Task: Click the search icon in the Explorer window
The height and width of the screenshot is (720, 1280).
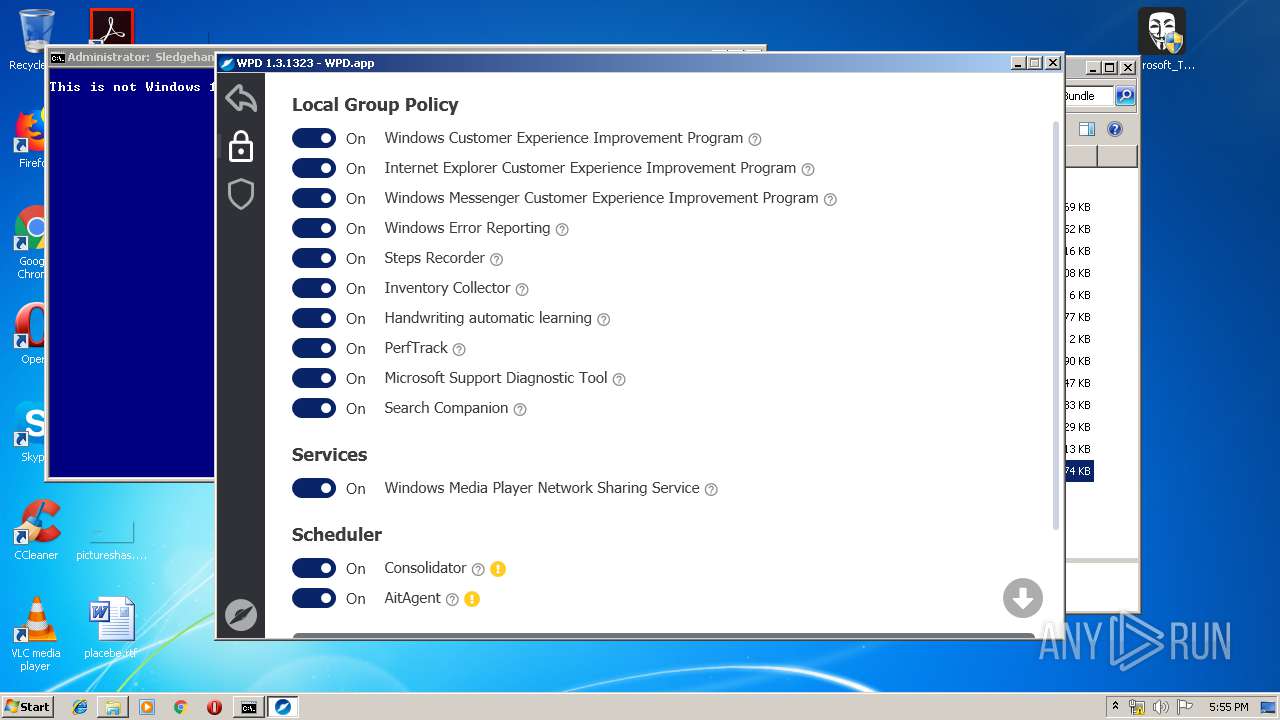Action: [x=1125, y=96]
